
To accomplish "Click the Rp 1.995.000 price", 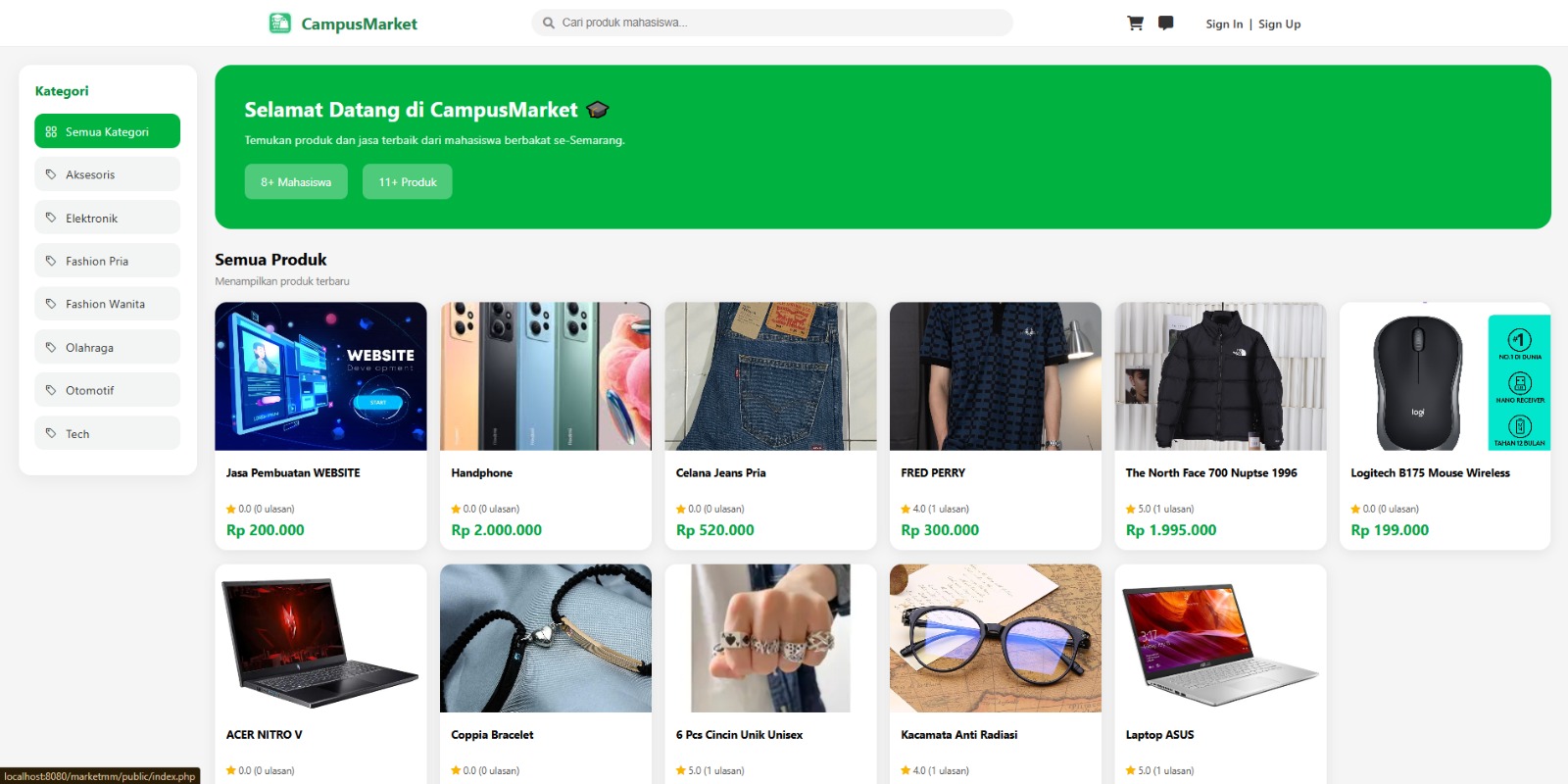I will [1171, 530].
